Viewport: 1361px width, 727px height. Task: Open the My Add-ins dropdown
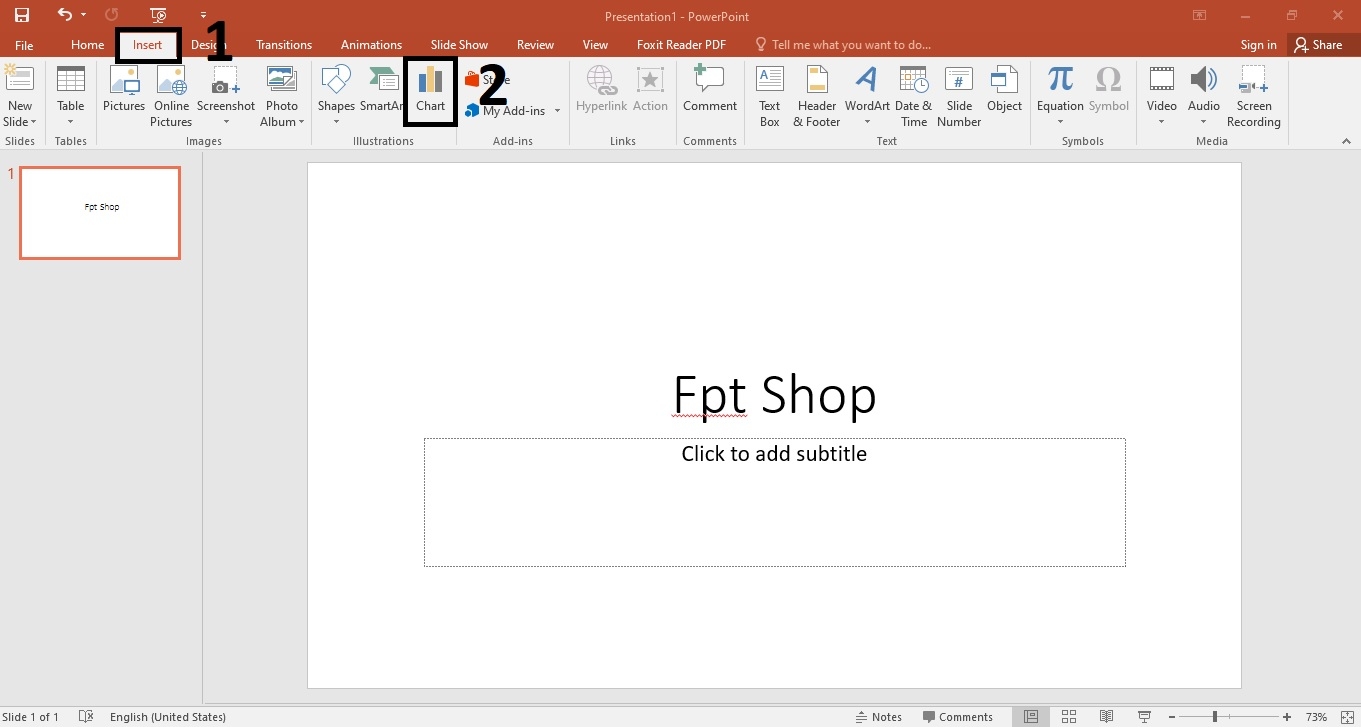pyautogui.click(x=557, y=111)
